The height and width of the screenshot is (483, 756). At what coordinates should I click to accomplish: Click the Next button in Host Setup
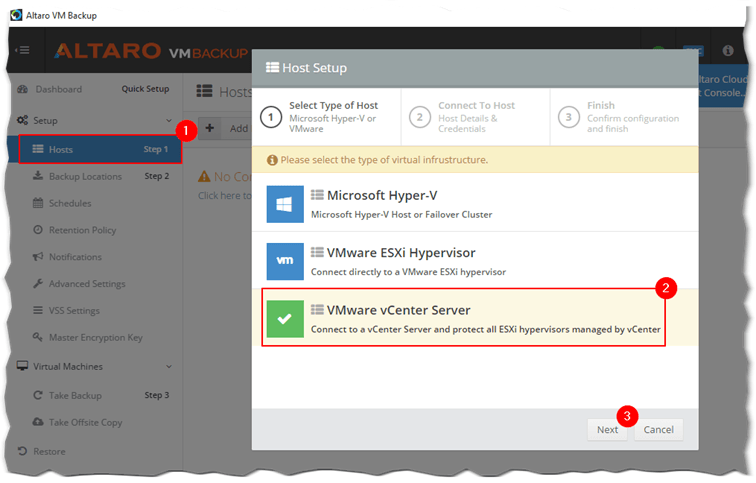pyautogui.click(x=607, y=429)
